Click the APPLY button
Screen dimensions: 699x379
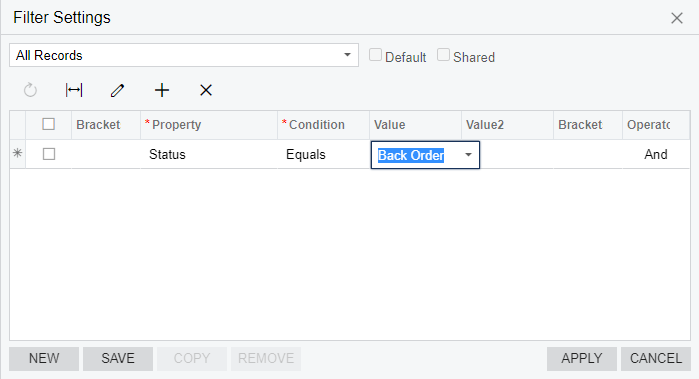582,358
